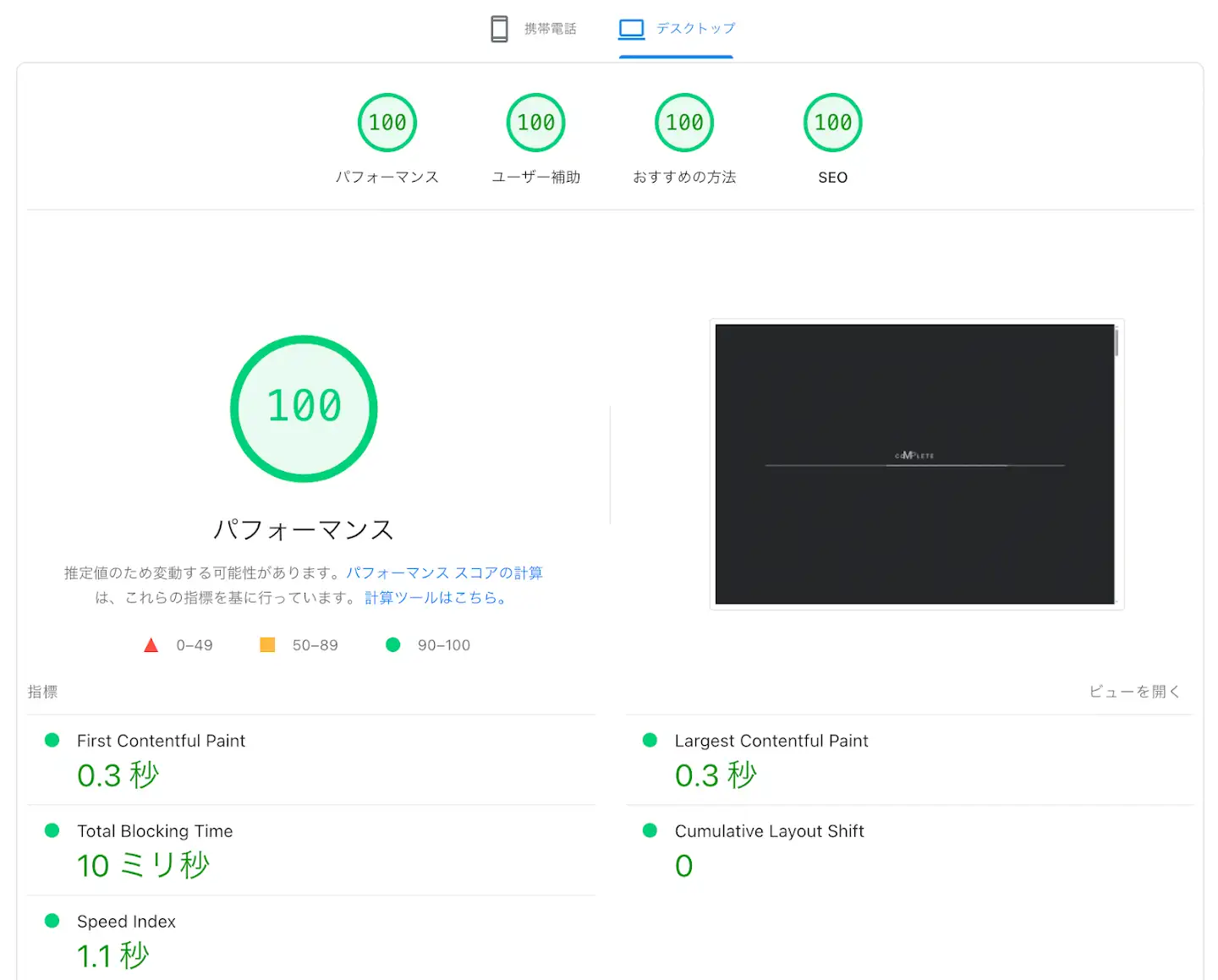The image size is (1218, 980).
Task: Open the おすすめの方法 score gauge
Action: pos(684,123)
